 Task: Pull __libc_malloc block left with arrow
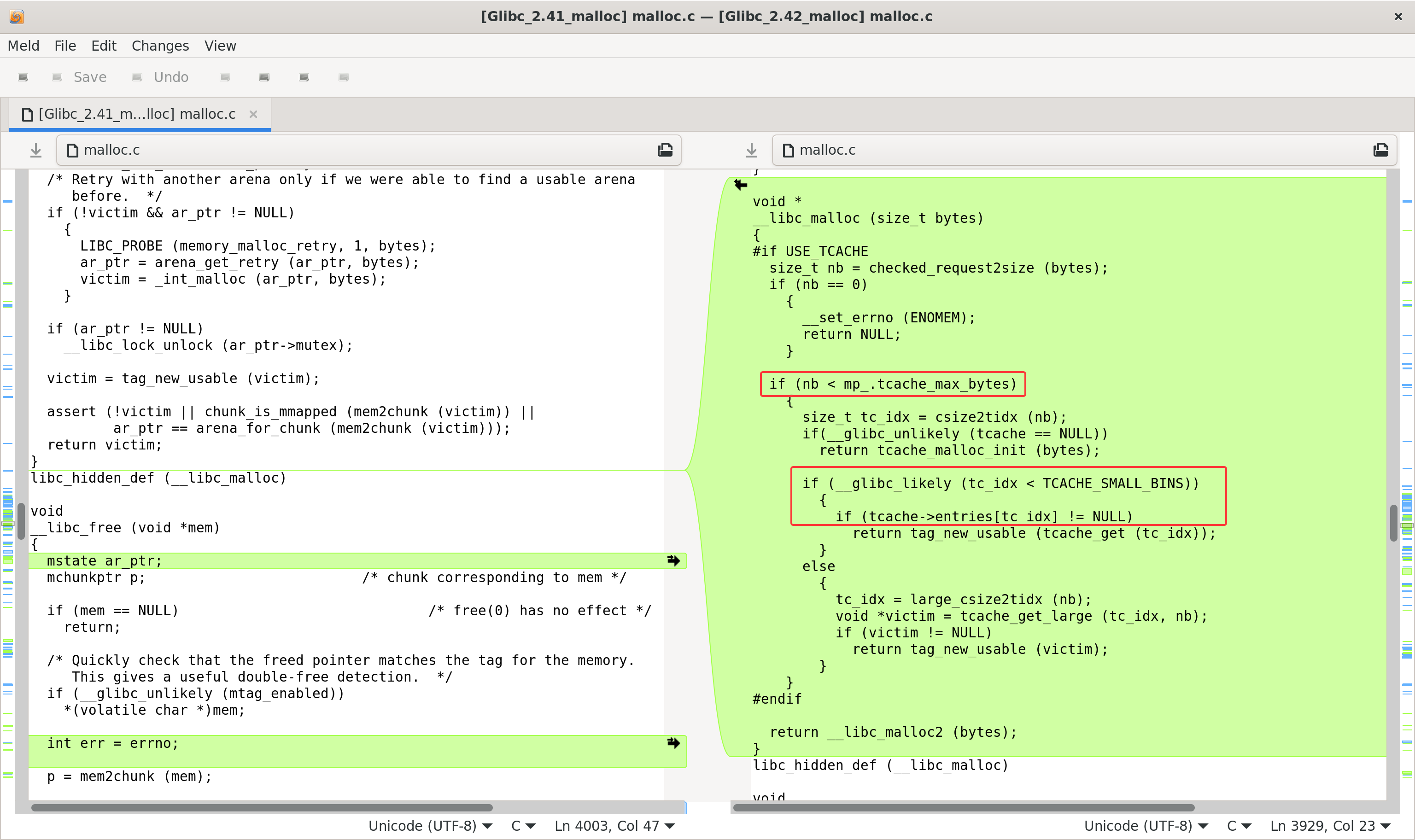coord(741,185)
